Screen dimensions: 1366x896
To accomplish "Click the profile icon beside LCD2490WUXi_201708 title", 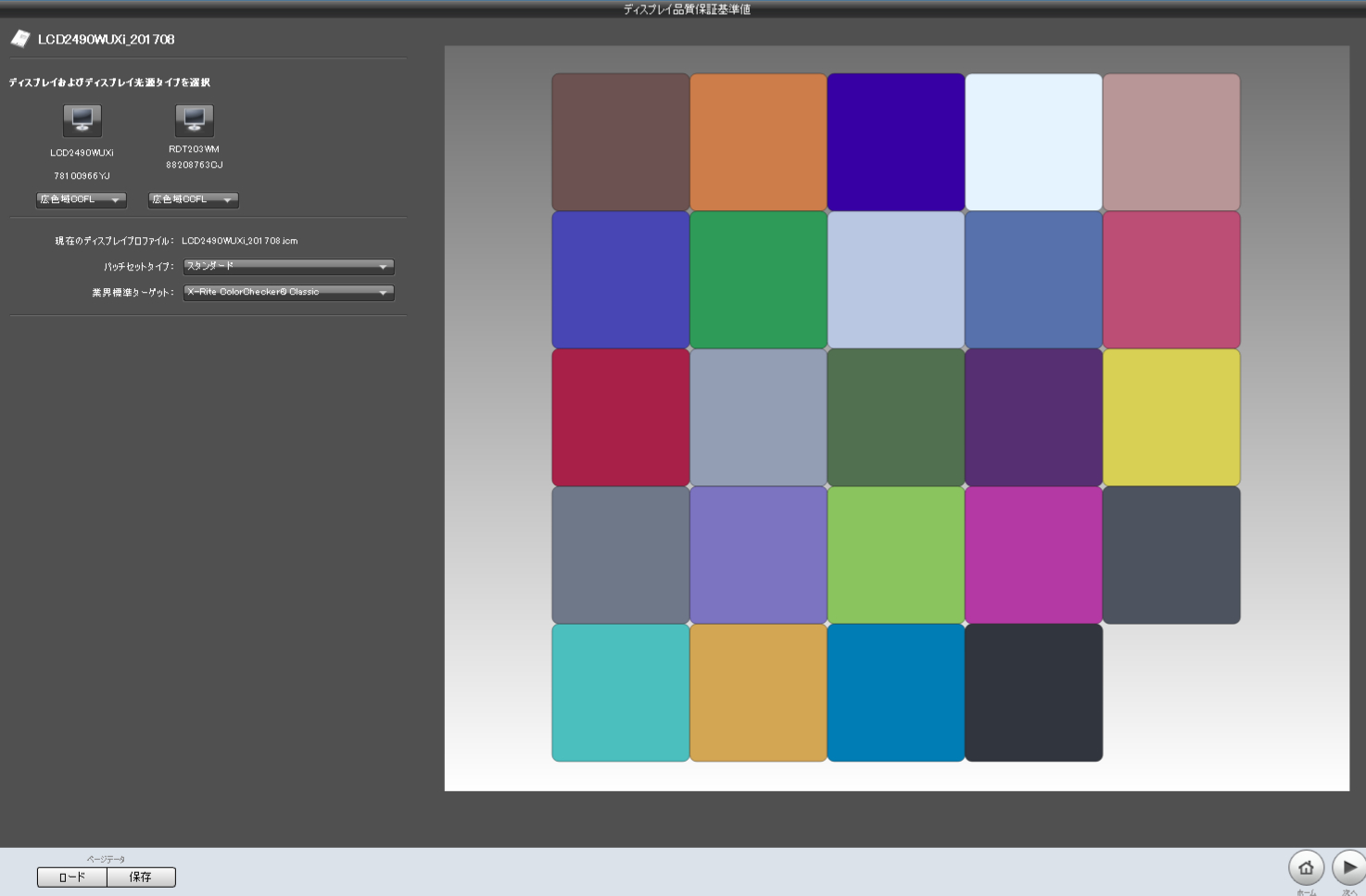I will pyautogui.click(x=20, y=39).
